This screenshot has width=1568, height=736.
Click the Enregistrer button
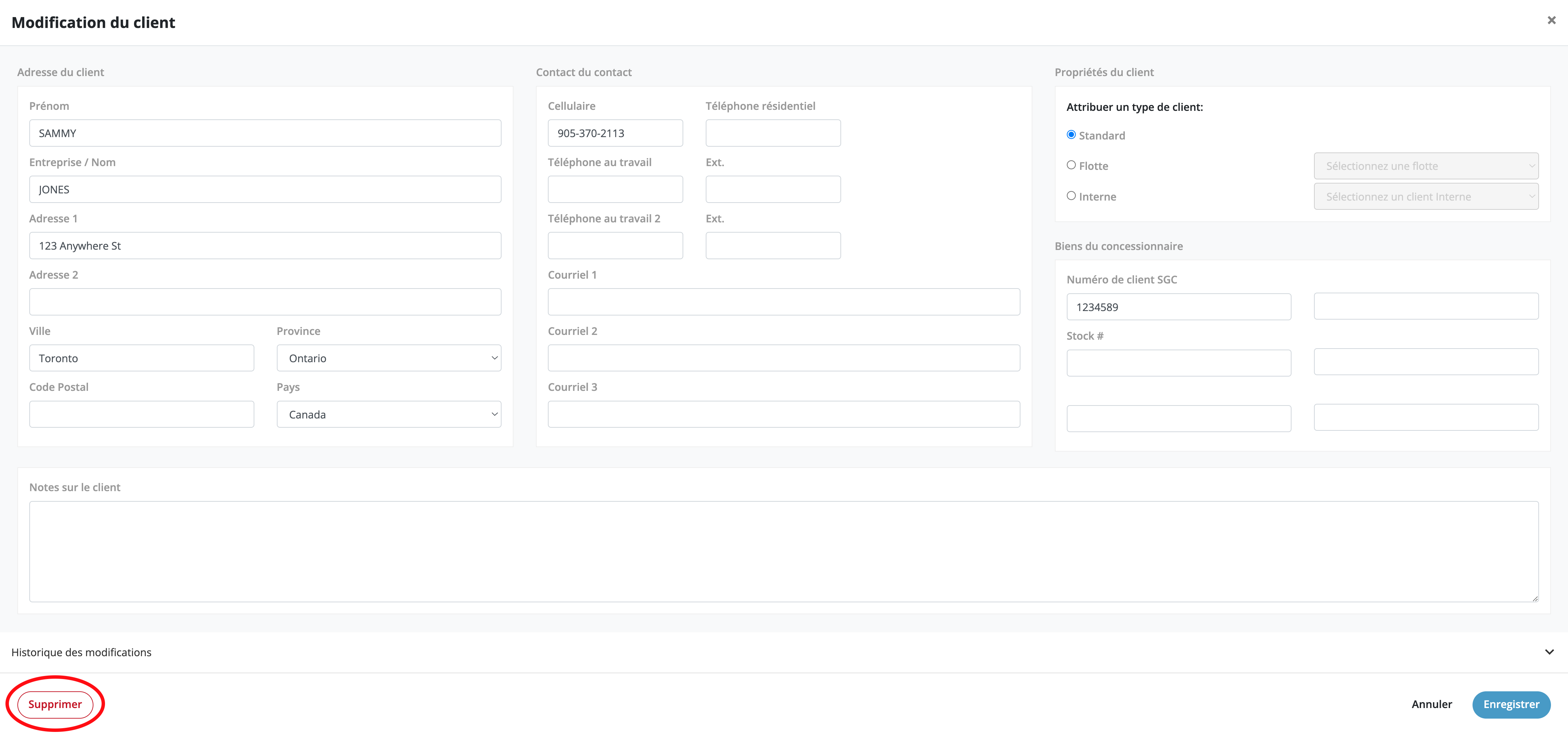click(1511, 704)
